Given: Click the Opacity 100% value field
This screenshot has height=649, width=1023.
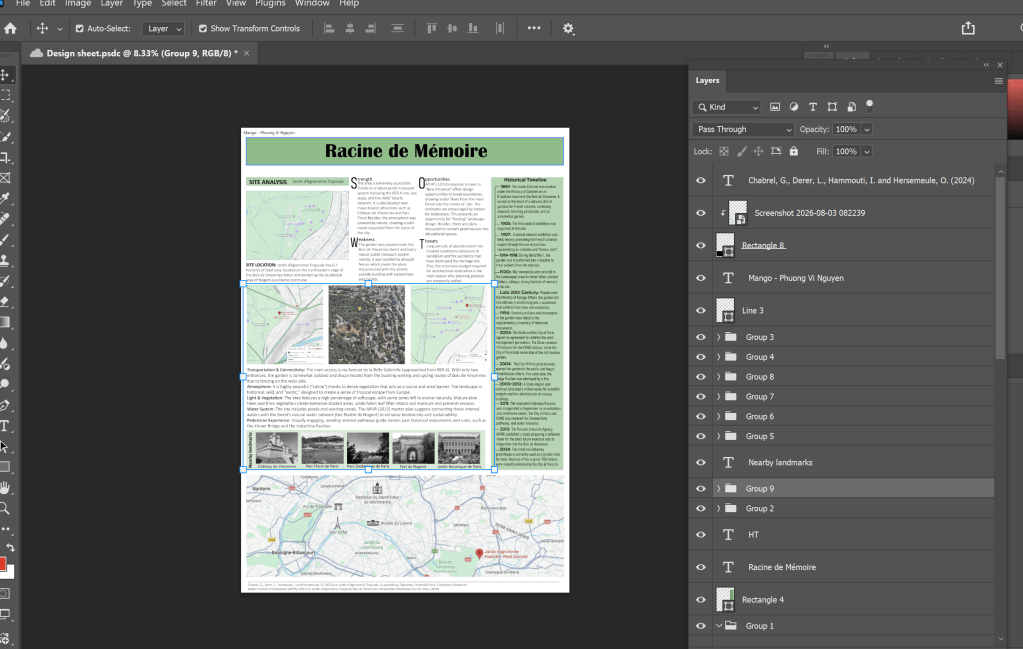Looking at the screenshot, I should tap(847, 129).
